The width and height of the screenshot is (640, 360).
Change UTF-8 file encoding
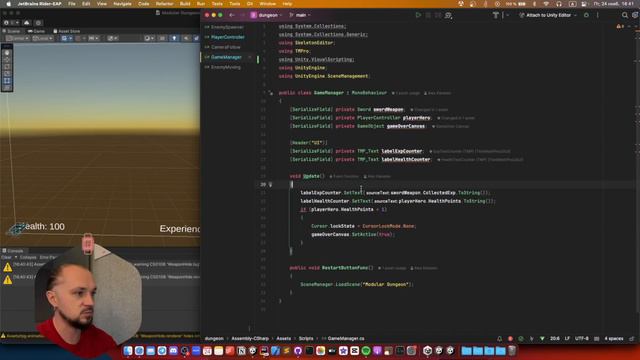582,338
